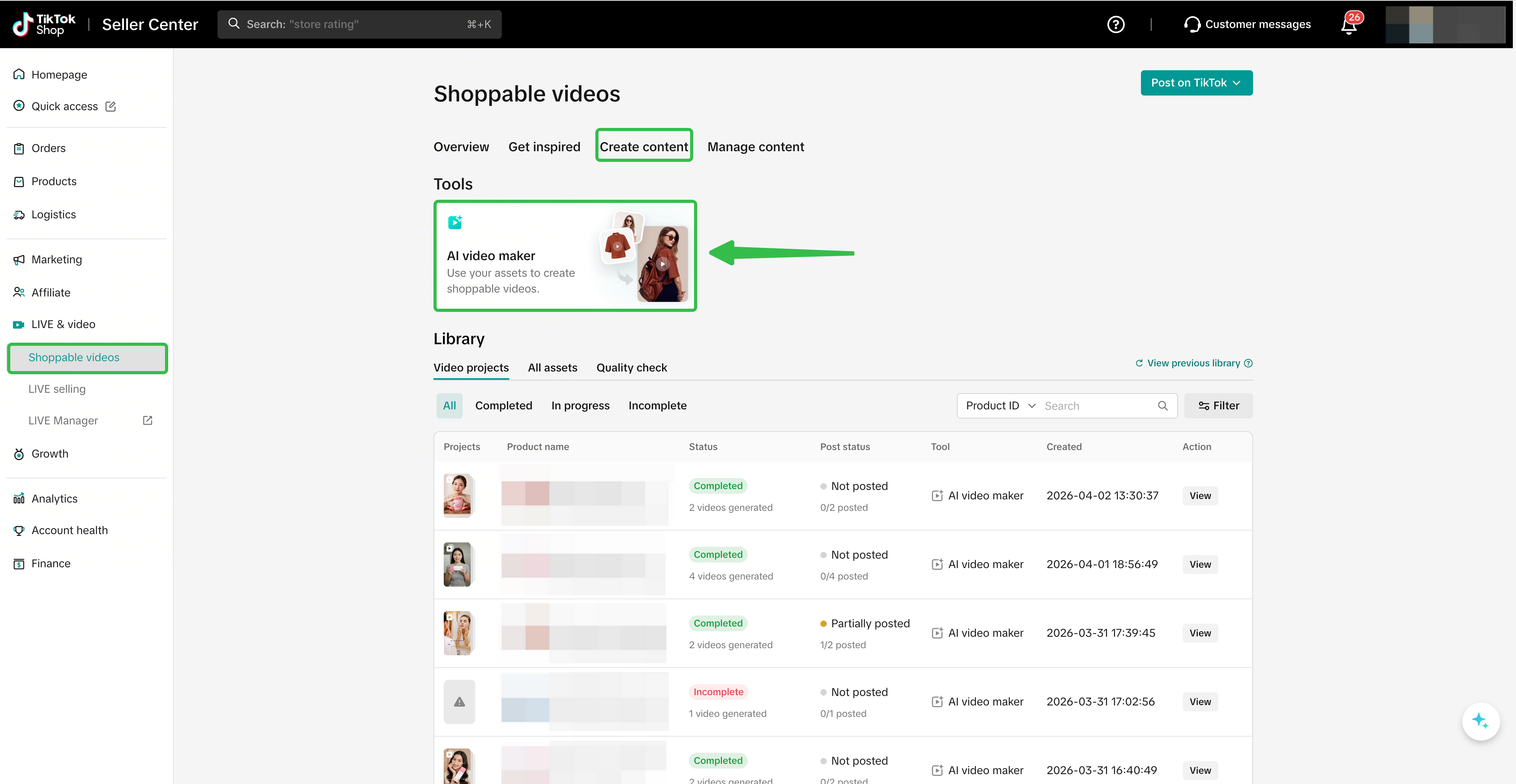Switch to the All assets tab
This screenshot has height=784, width=1516.
click(x=552, y=368)
